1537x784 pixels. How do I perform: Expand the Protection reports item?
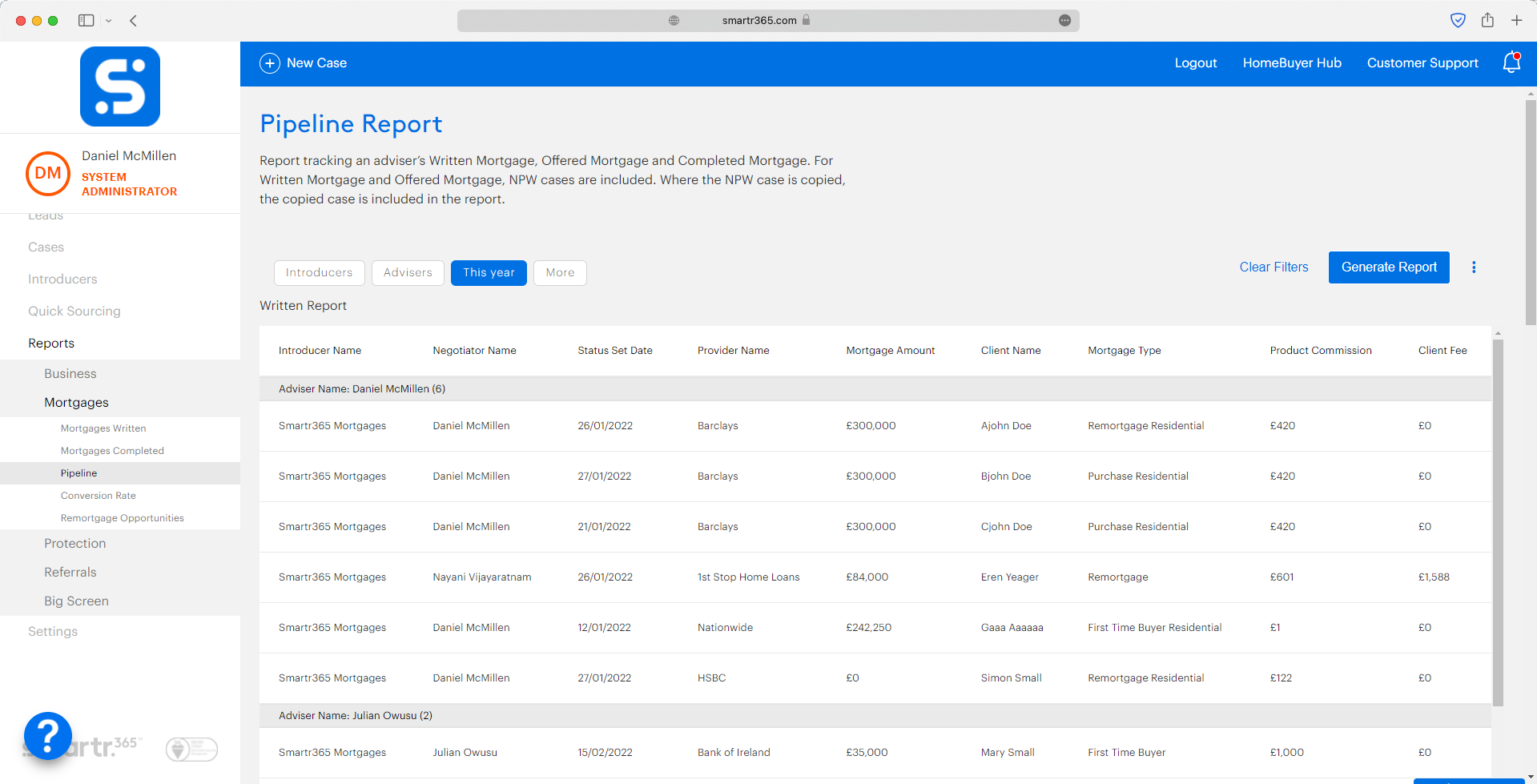[x=74, y=543]
